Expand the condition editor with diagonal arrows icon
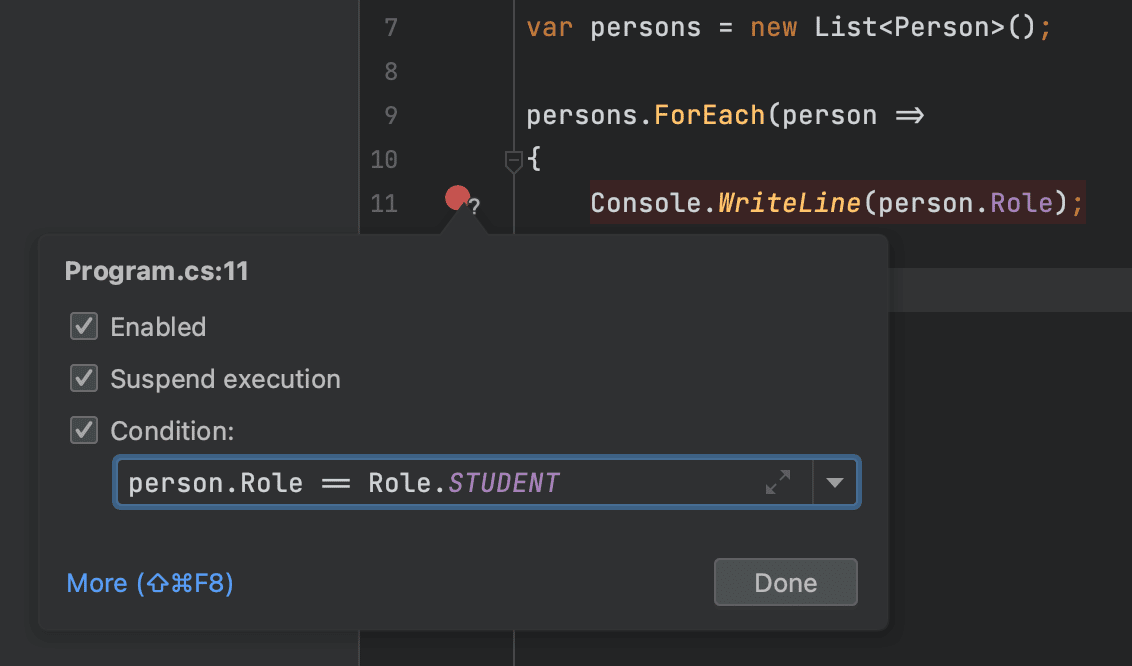The height and width of the screenshot is (666, 1132). [x=778, y=482]
